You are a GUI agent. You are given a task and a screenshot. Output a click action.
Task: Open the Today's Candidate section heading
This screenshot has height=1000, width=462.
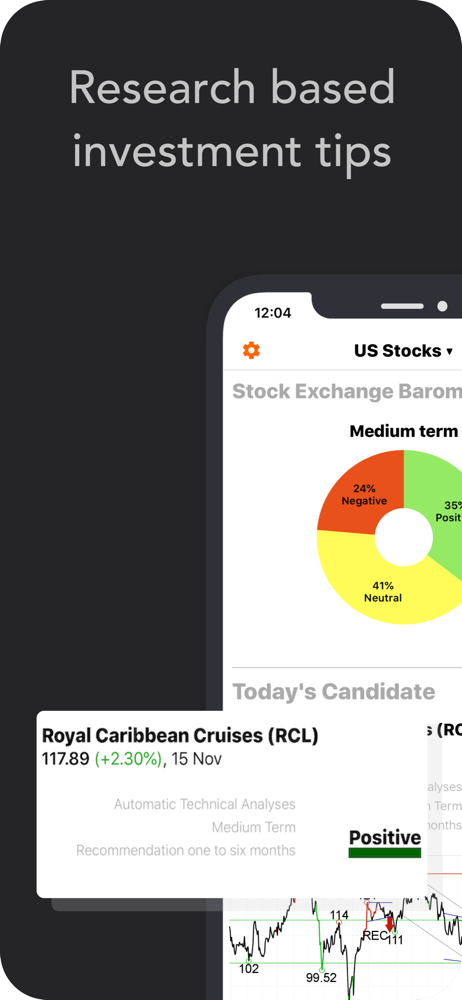coord(334,691)
